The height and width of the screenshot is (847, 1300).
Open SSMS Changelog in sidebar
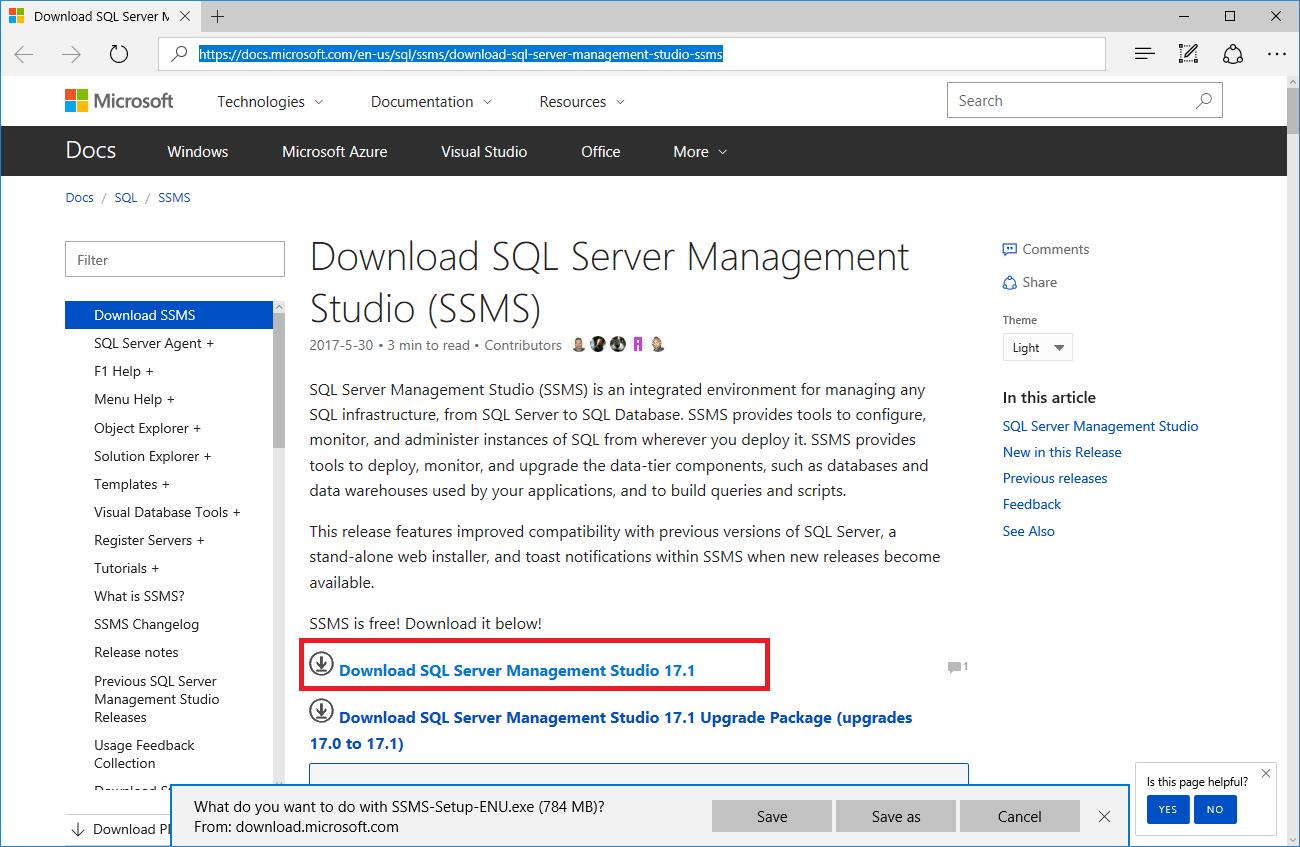point(146,624)
